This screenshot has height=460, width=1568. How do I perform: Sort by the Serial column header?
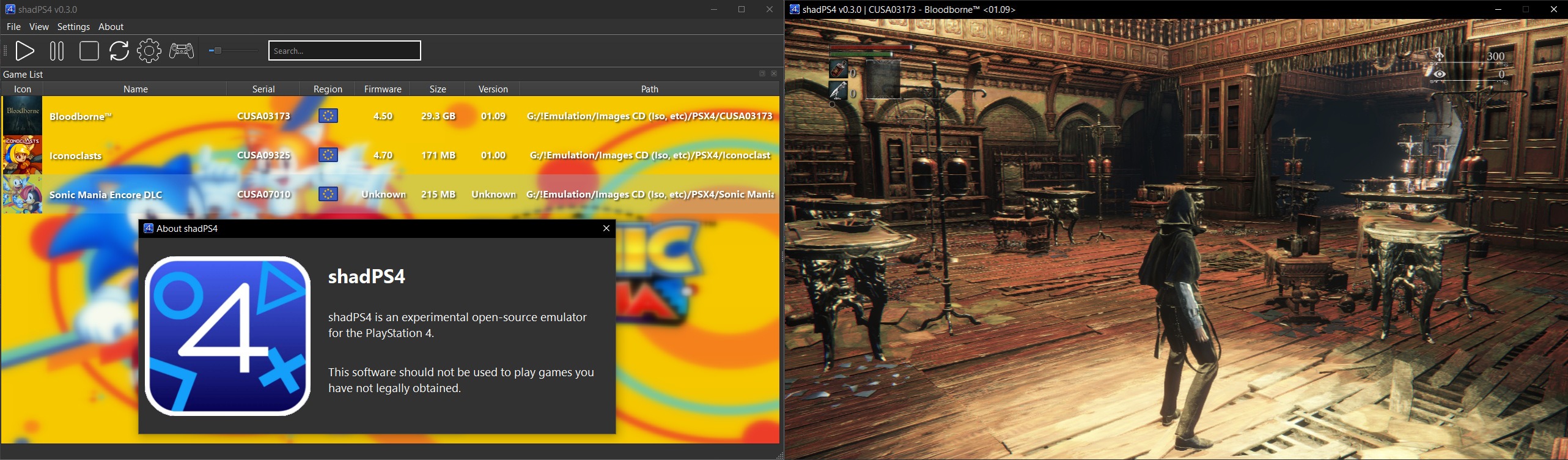[x=263, y=89]
